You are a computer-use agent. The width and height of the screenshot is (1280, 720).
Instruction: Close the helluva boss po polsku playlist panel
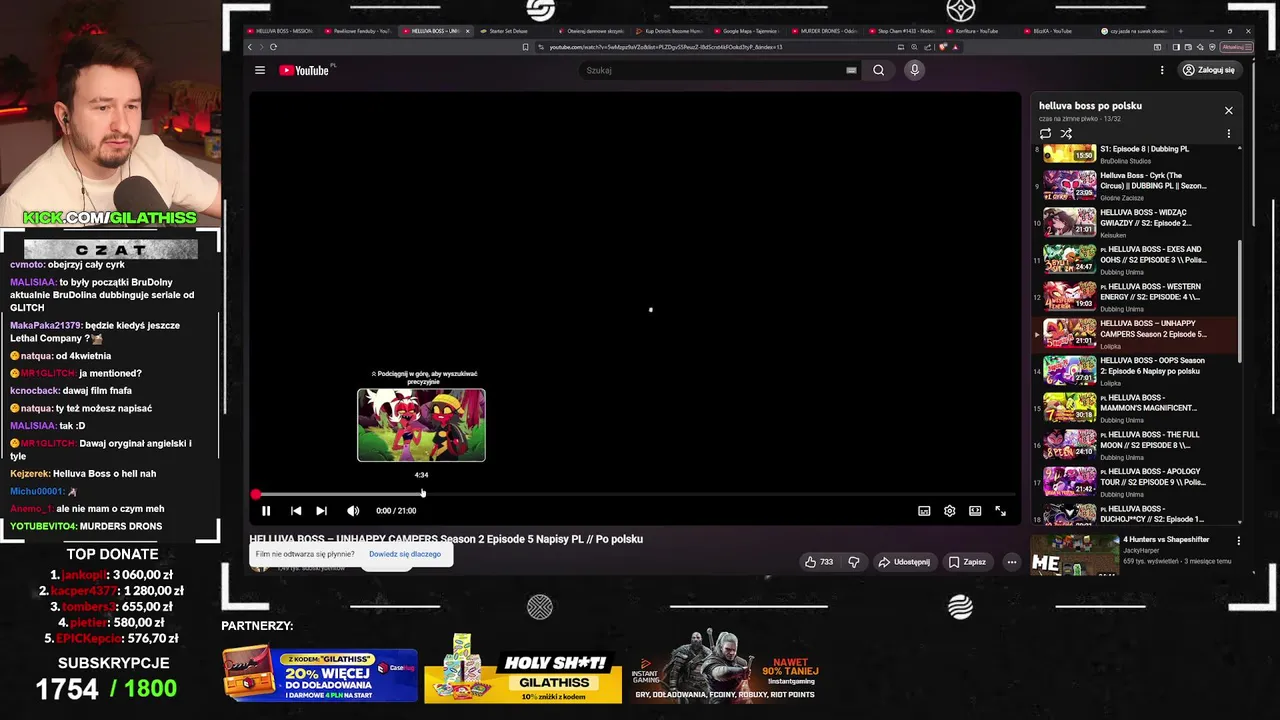(x=1229, y=110)
